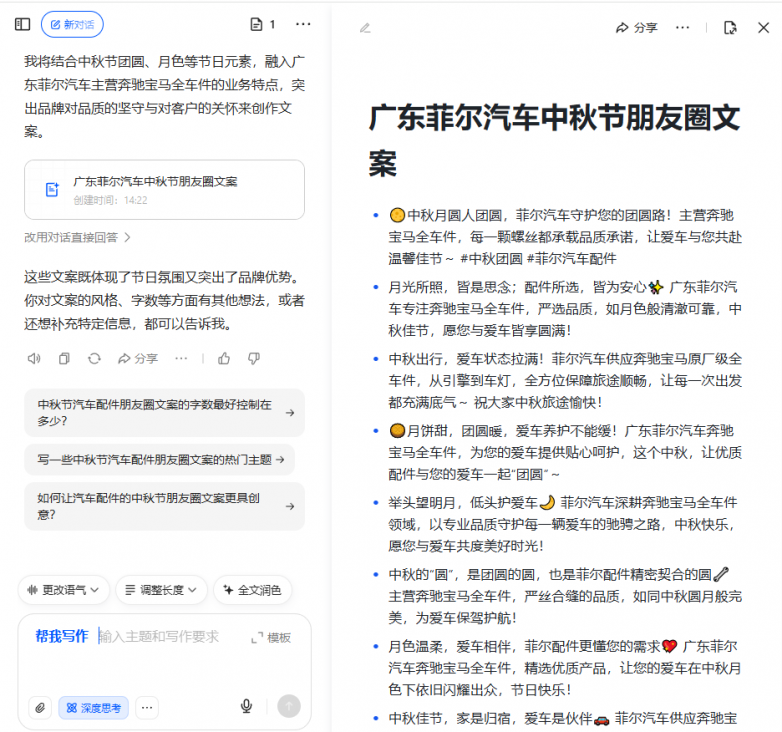Copy the response with copy icon

point(64,359)
